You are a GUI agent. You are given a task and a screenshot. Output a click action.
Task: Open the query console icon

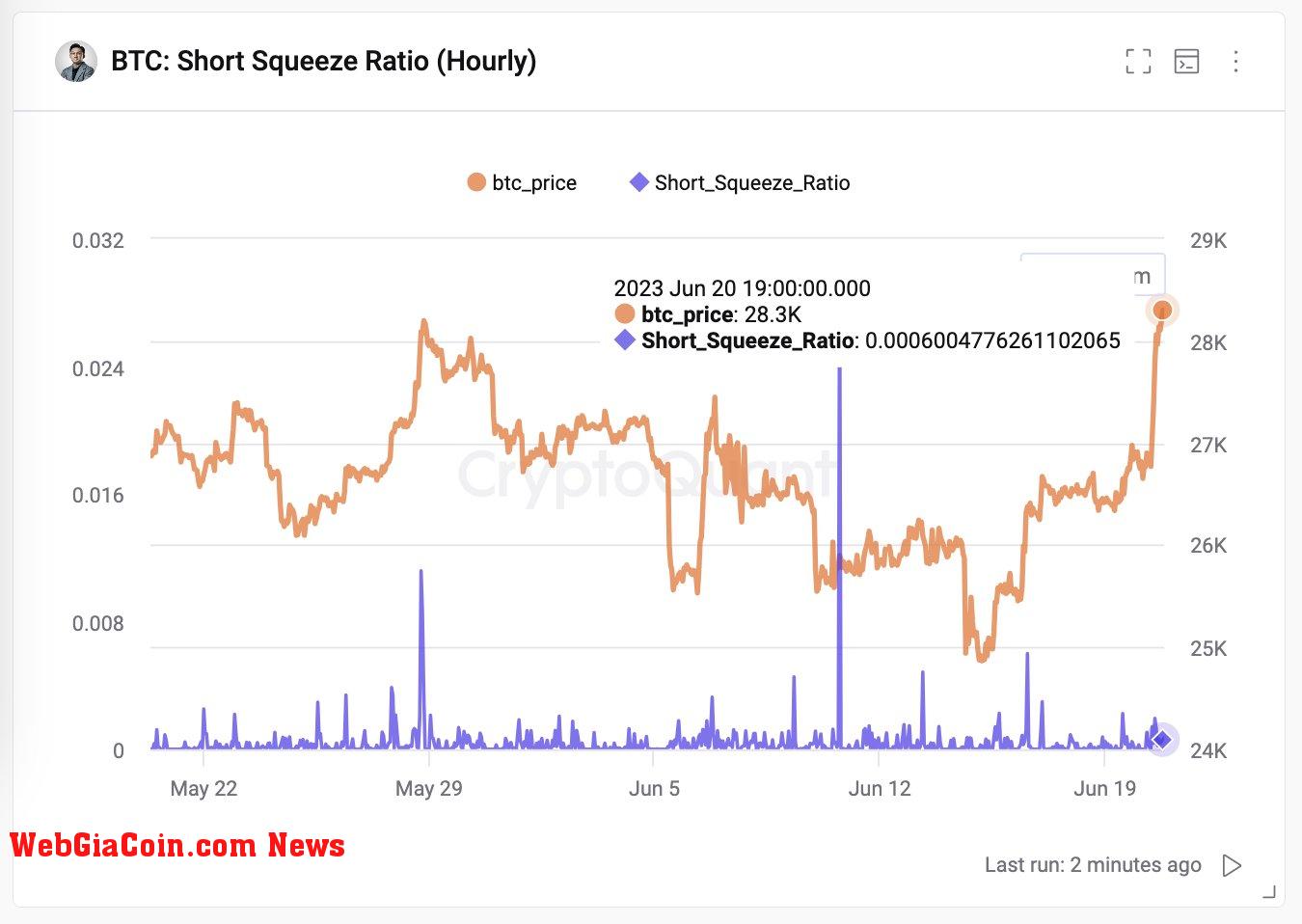1186,62
